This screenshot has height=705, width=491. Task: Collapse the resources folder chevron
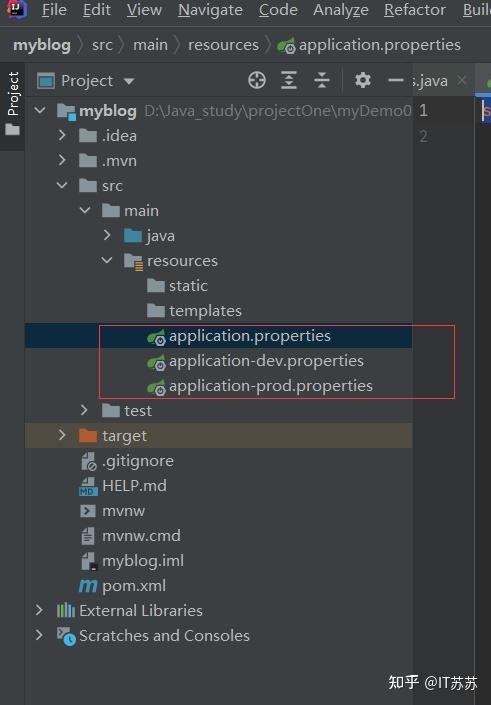107,260
